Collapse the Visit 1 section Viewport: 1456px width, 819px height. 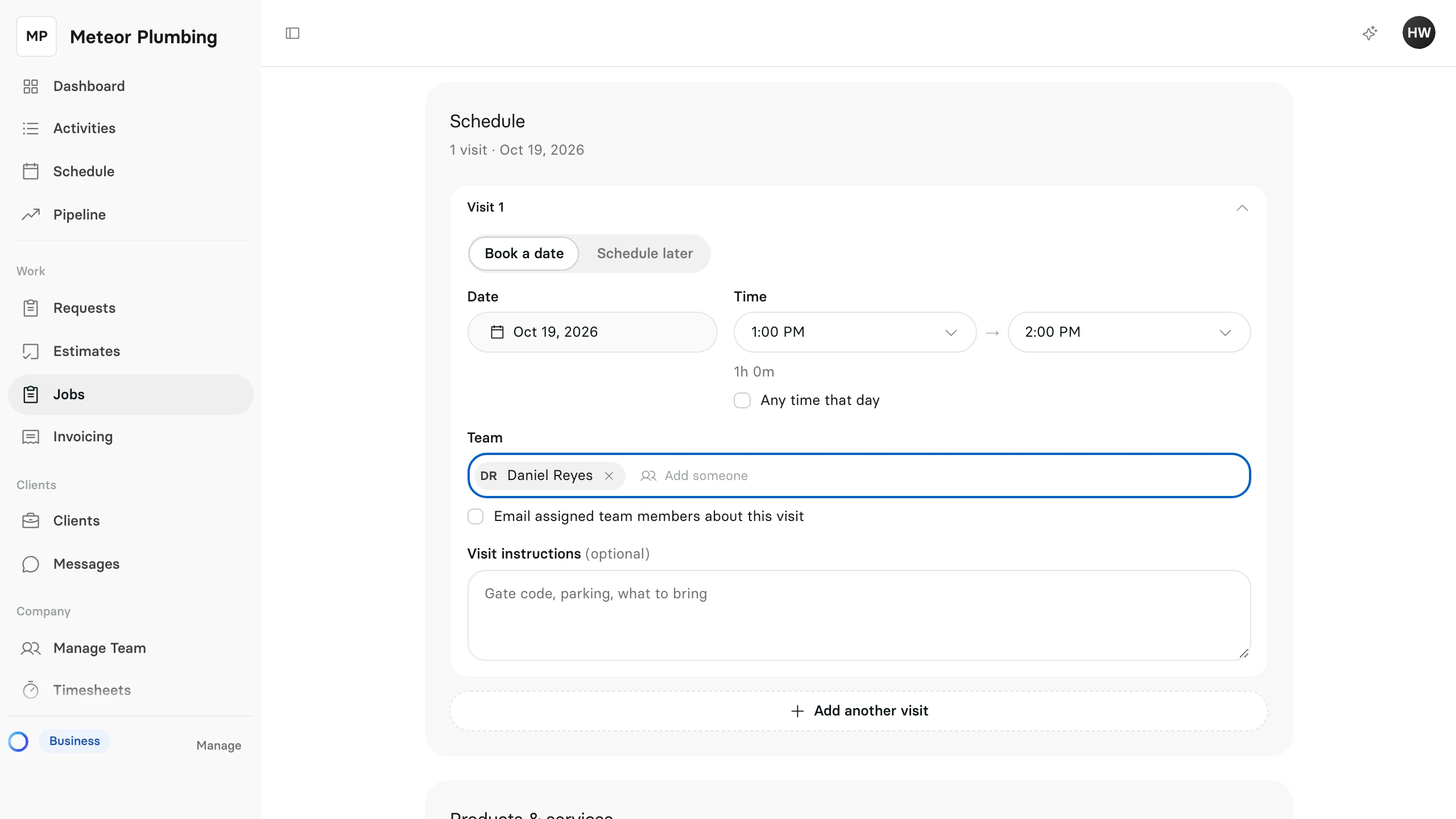(x=1242, y=208)
